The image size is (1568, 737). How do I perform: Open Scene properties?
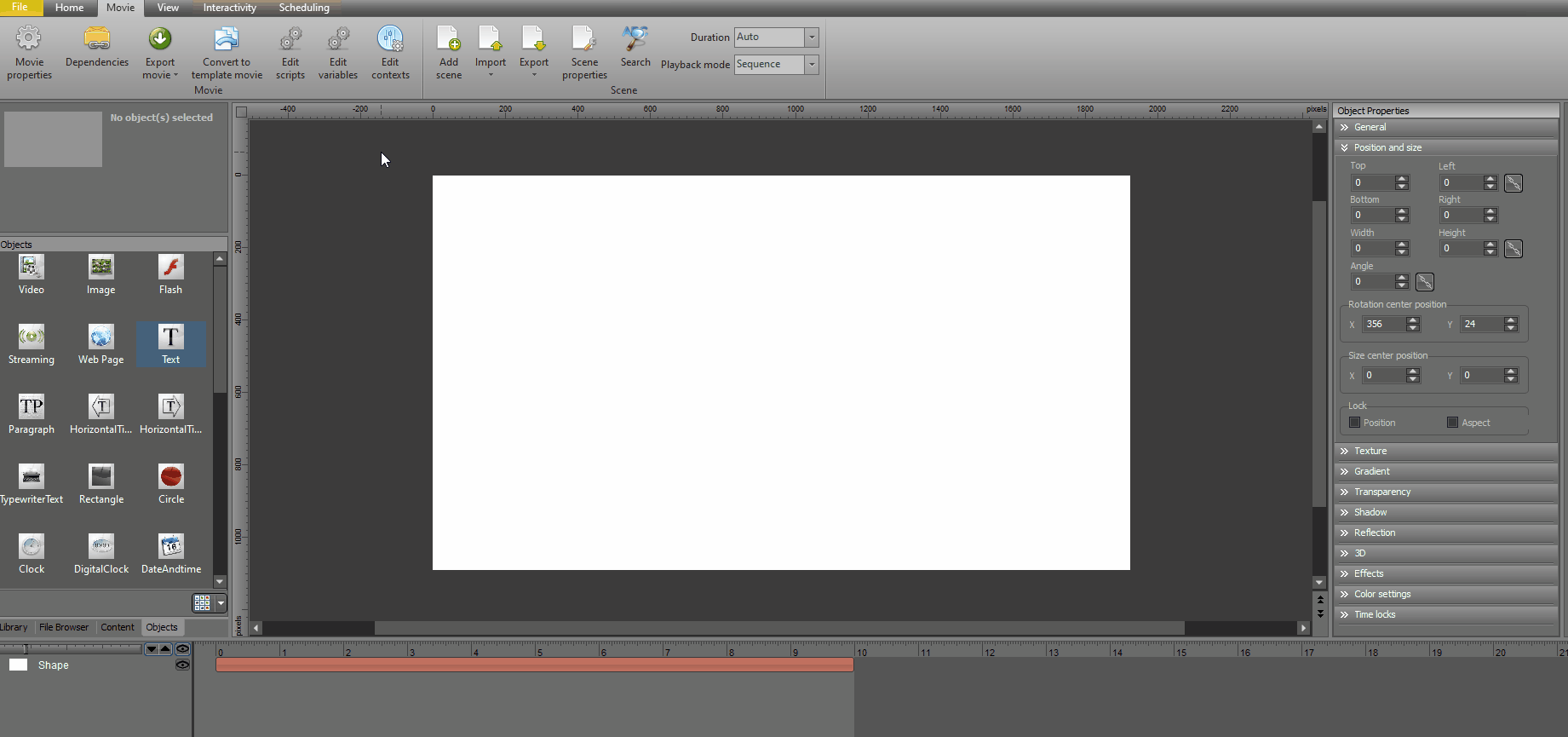584,53
